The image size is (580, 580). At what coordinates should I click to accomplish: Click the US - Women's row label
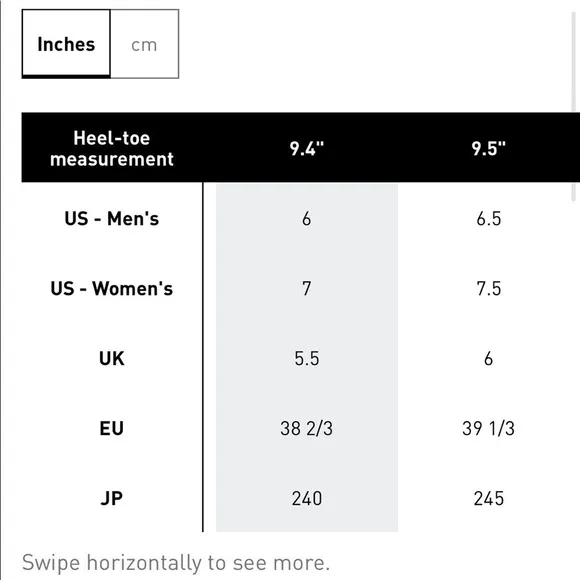click(112, 288)
